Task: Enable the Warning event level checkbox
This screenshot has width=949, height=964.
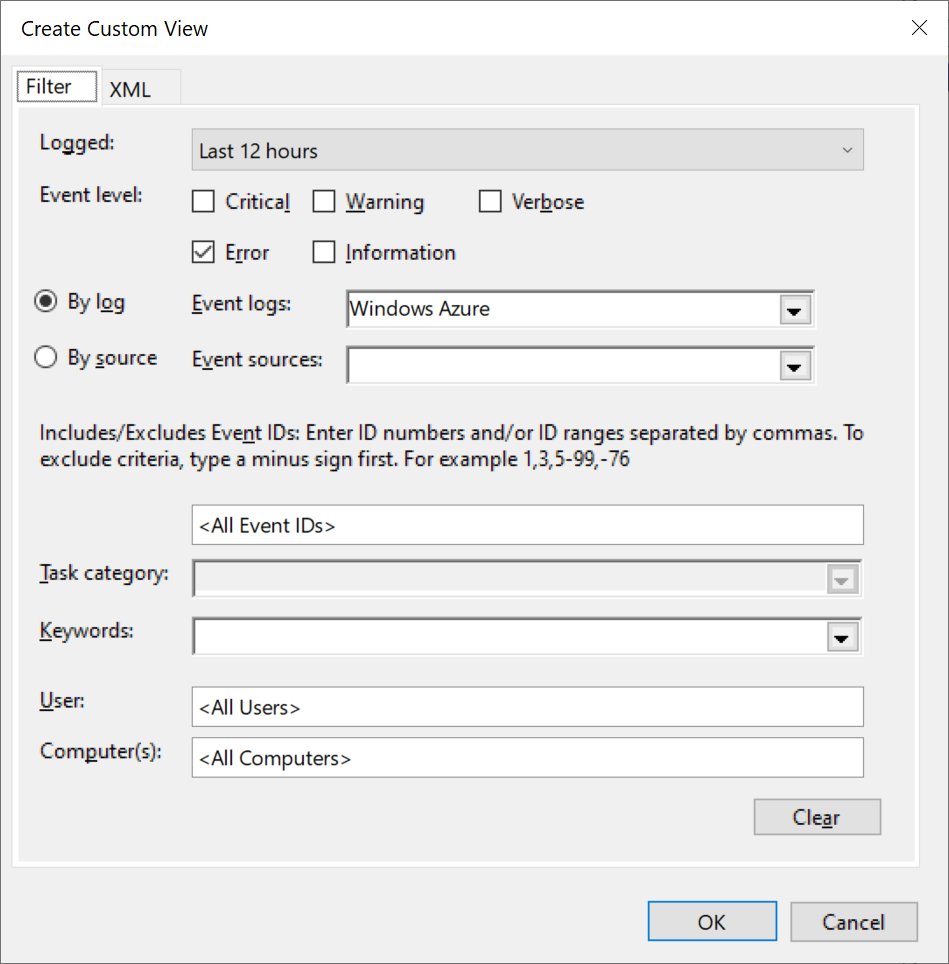Action: [x=324, y=201]
